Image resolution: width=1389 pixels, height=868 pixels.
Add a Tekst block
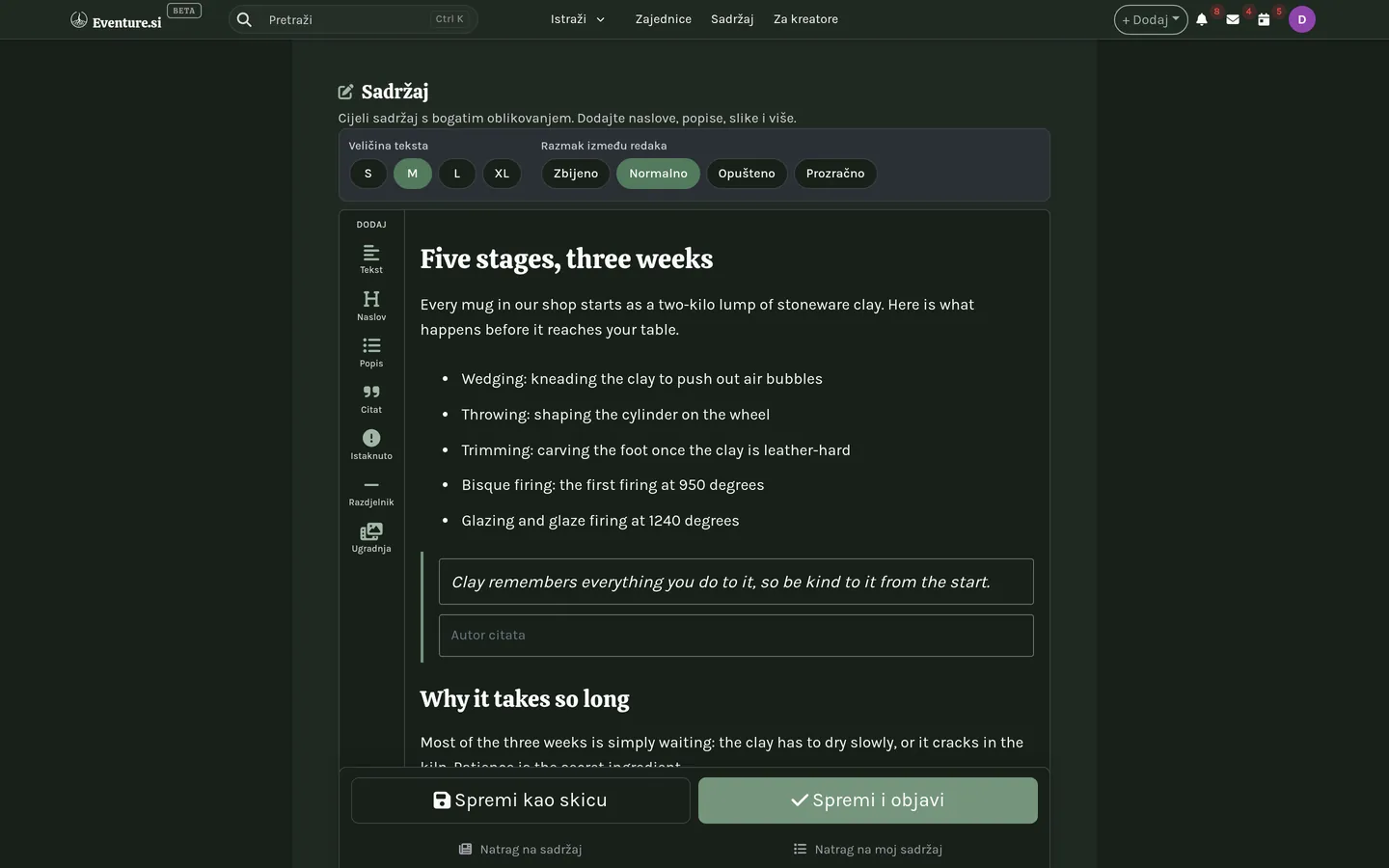pyautogui.click(x=371, y=258)
